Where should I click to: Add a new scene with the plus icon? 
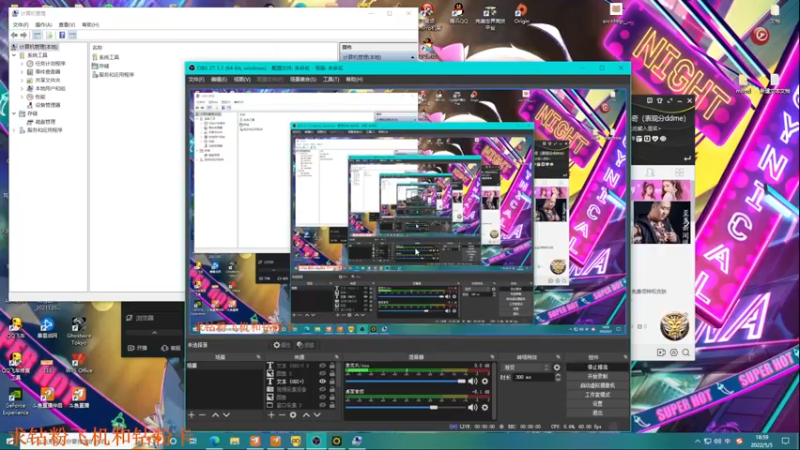click(191, 415)
